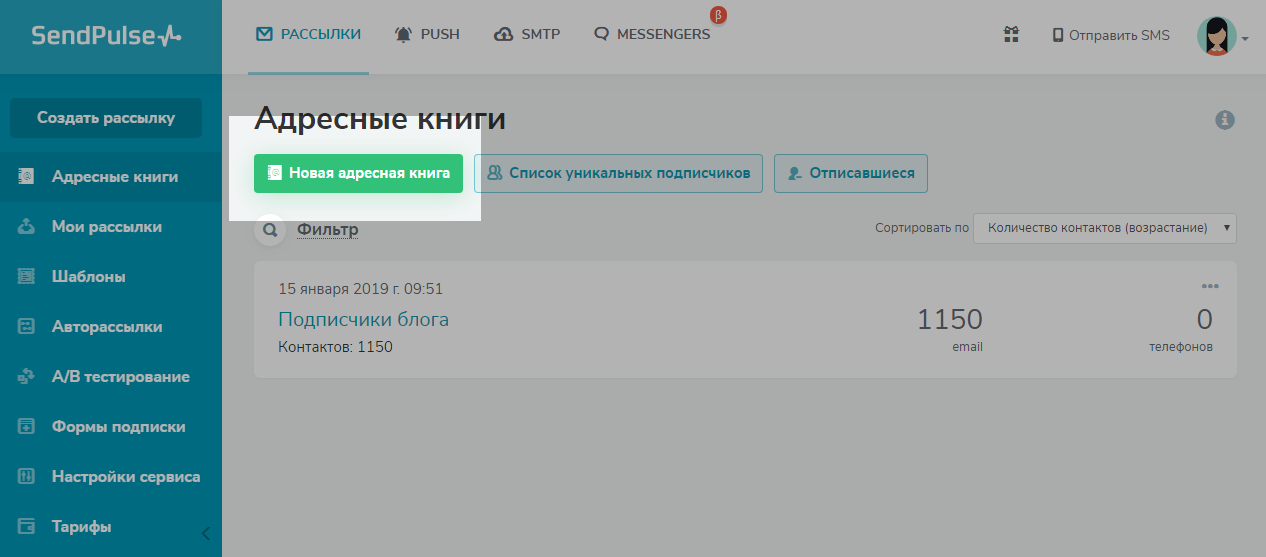Click the 0 телефонов count
Screen dimensions: 1266x557
(x=1204, y=320)
